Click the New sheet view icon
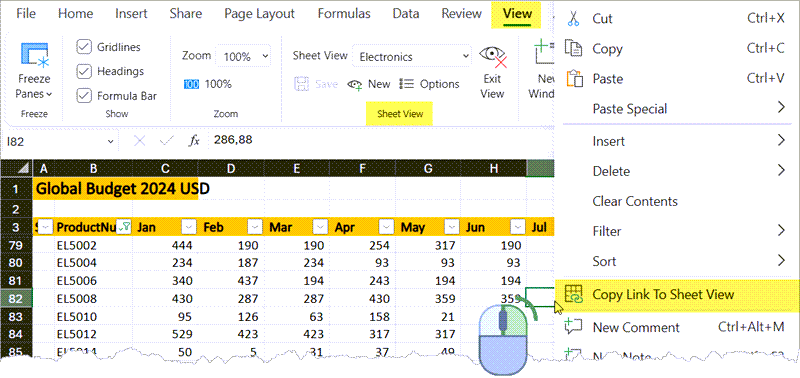Screen dimensions: 800x378 click(355, 85)
